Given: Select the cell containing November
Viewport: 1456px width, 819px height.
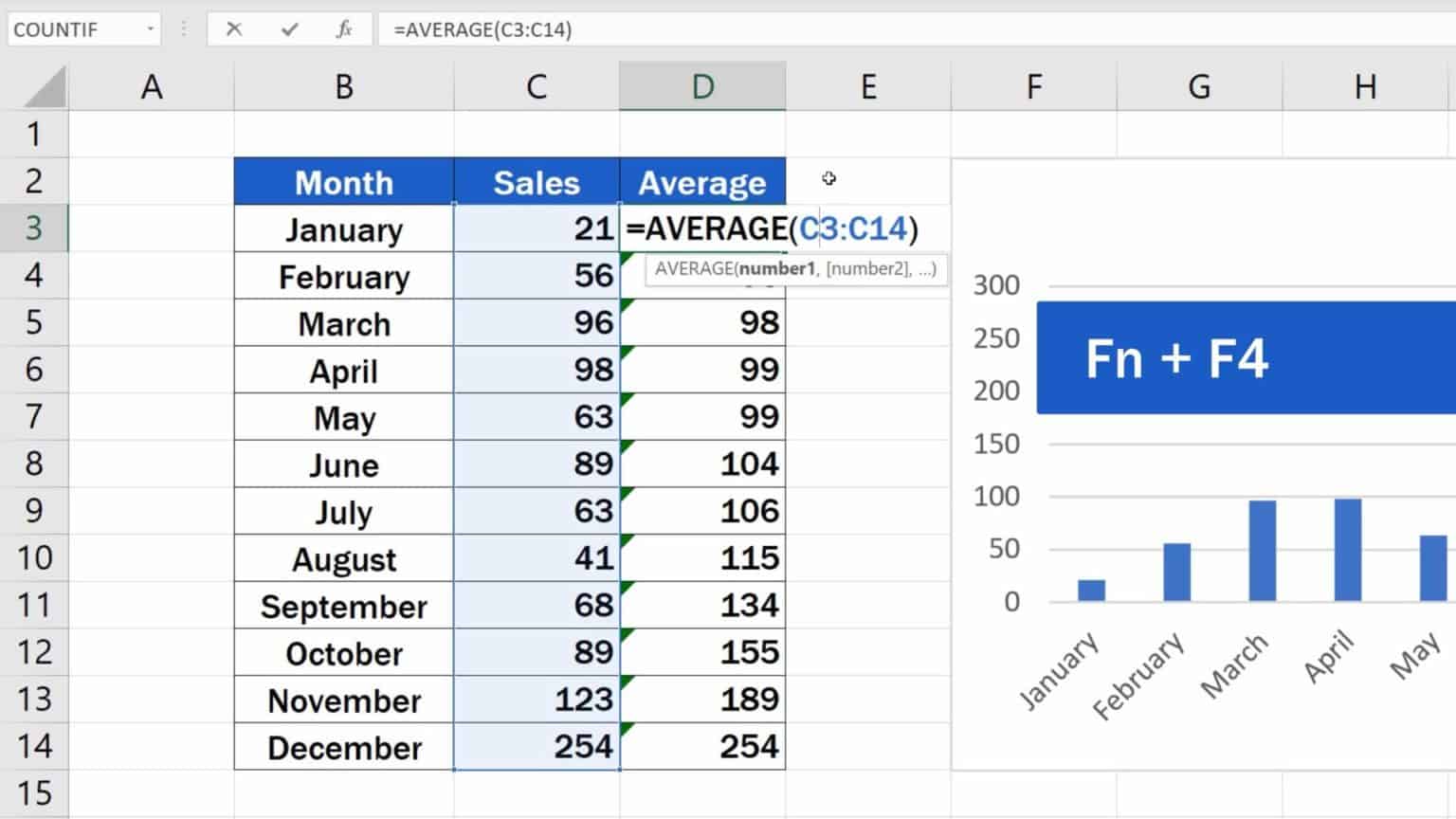Looking at the screenshot, I should [x=344, y=701].
